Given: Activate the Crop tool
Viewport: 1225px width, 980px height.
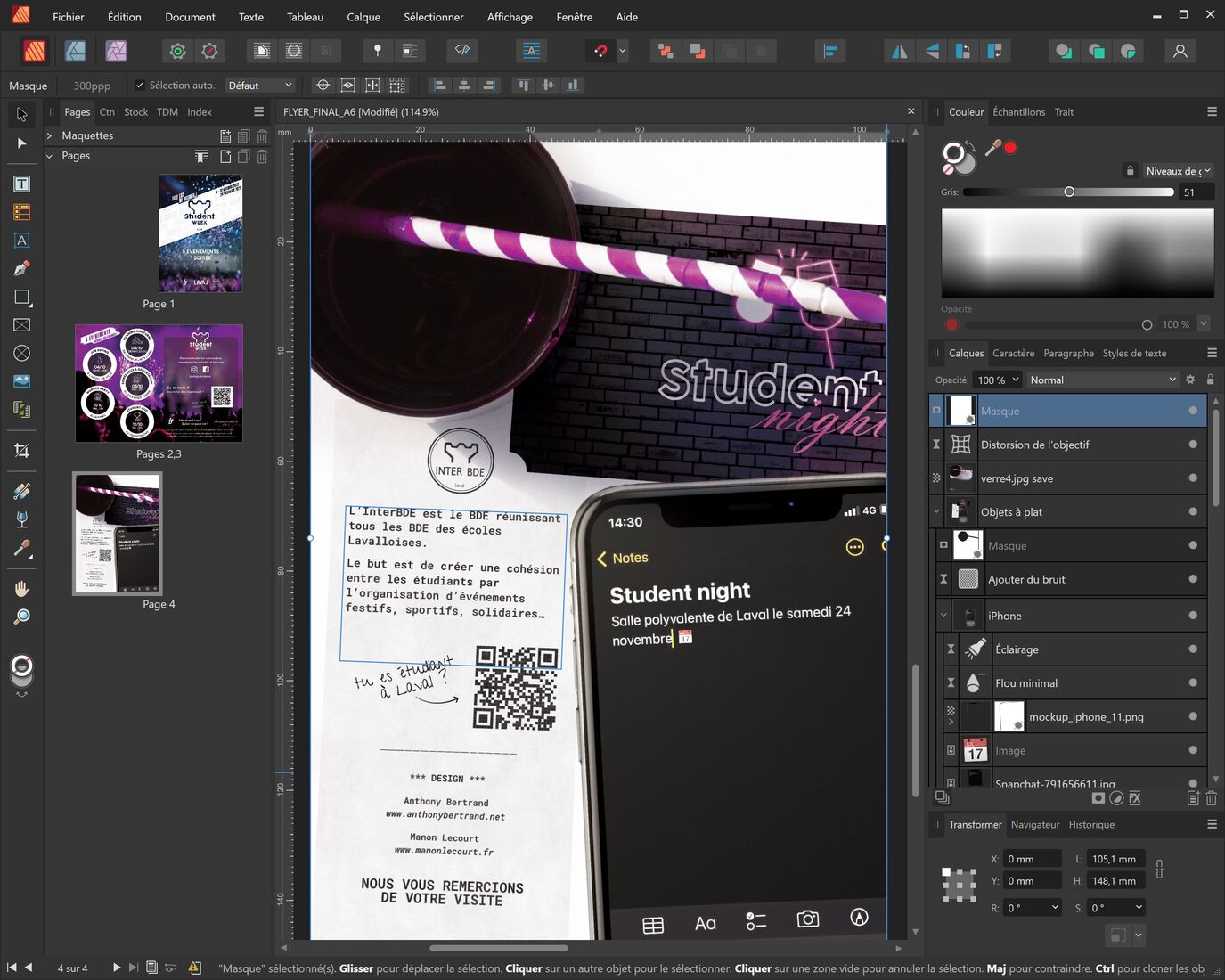Looking at the screenshot, I should (22, 451).
